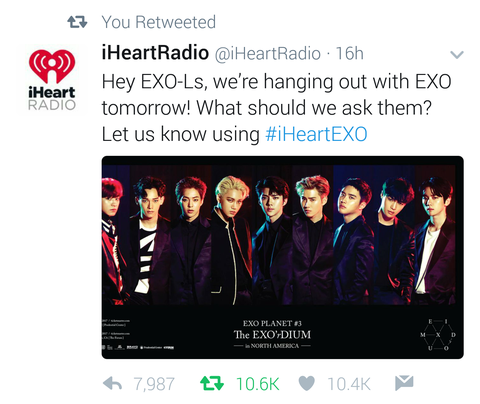Click the tweet text to expand
This screenshot has width=480, height=404.
coord(276,108)
